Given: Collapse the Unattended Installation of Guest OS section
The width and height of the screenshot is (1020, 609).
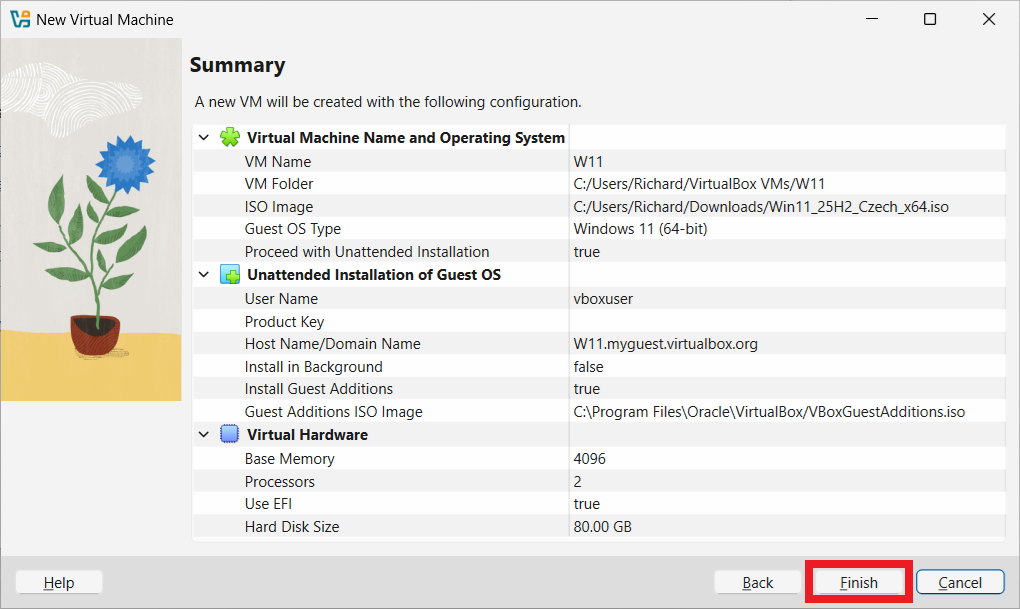Looking at the screenshot, I should 204,275.
